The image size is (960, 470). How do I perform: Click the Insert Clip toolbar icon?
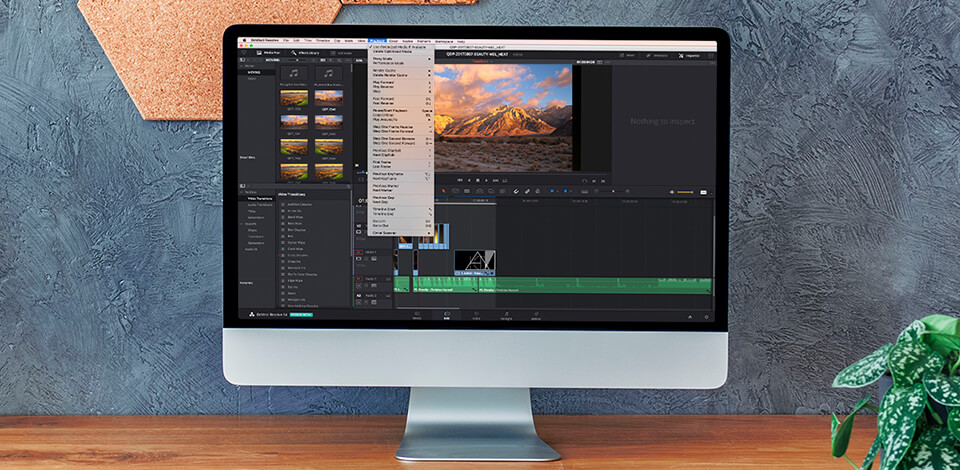tap(479, 191)
